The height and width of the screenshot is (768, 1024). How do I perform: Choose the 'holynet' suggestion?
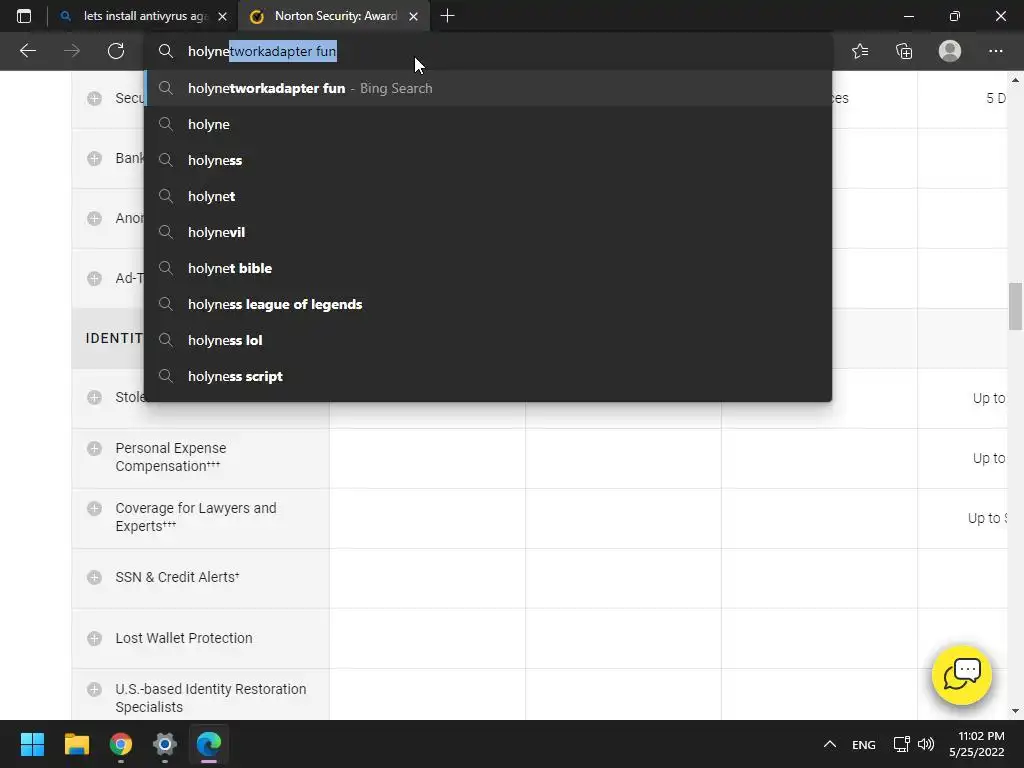[488, 196]
